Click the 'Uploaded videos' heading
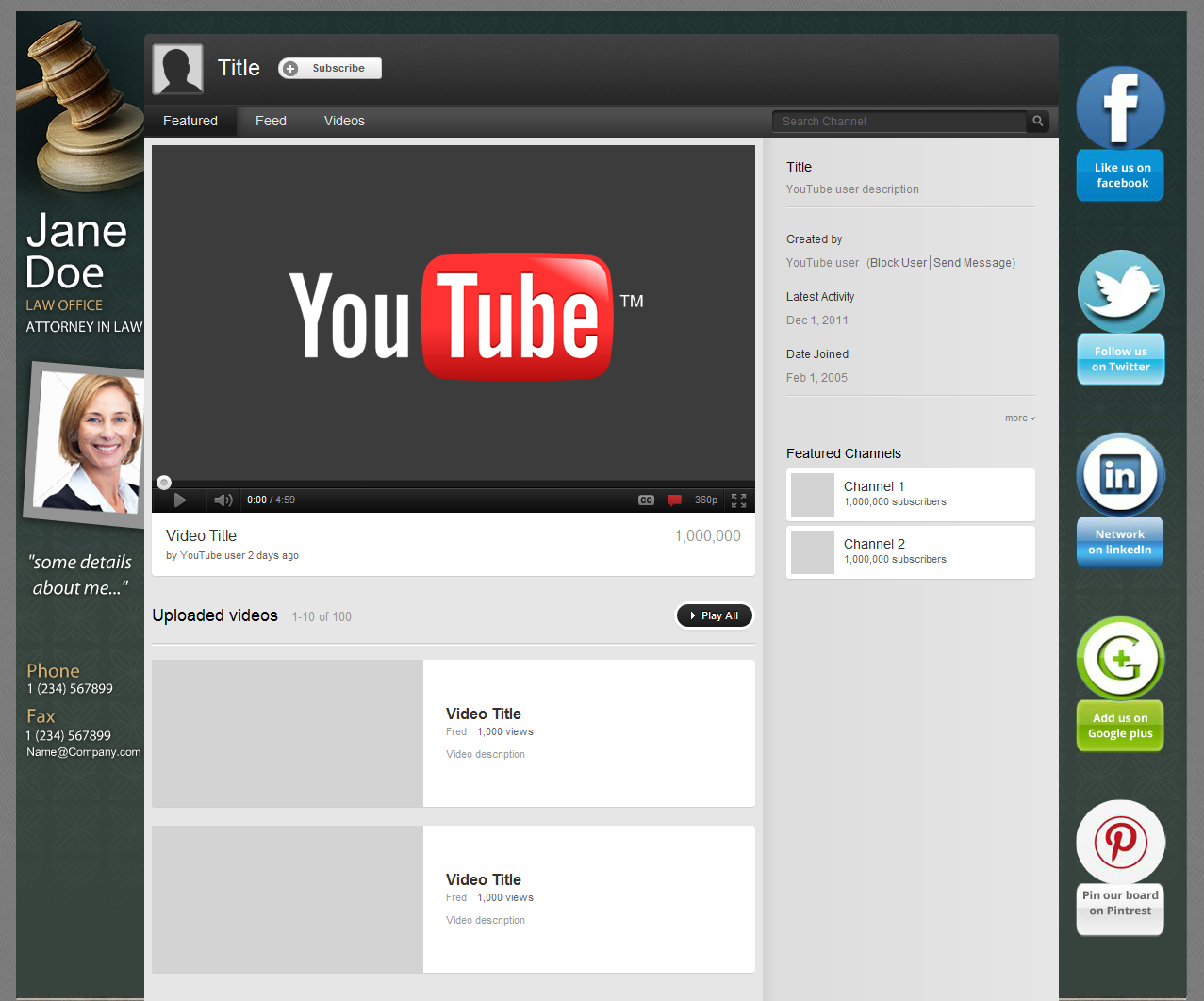Screen dimensions: 1204x1001 pos(215,615)
